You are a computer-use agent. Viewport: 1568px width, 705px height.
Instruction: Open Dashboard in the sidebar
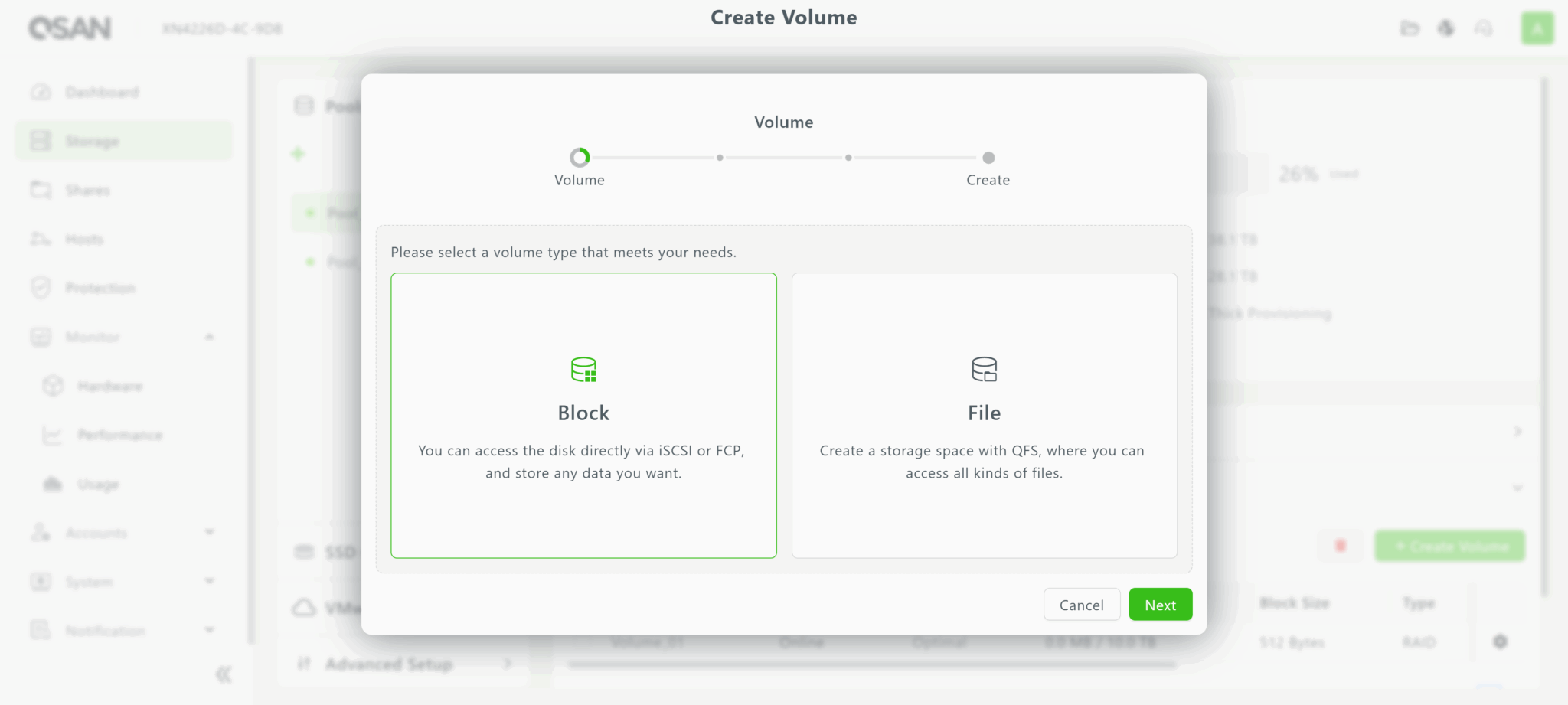[x=102, y=93]
